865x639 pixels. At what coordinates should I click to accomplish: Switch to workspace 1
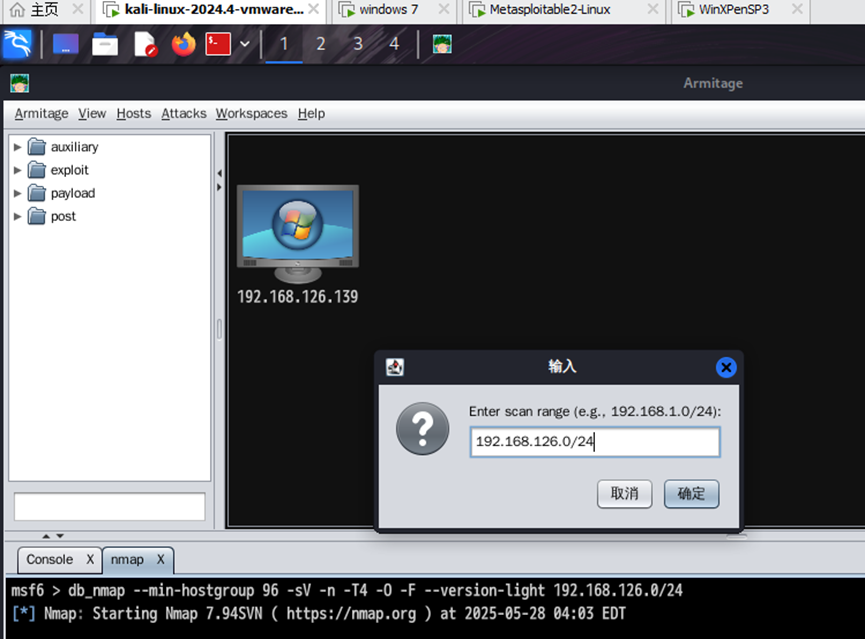coord(284,44)
